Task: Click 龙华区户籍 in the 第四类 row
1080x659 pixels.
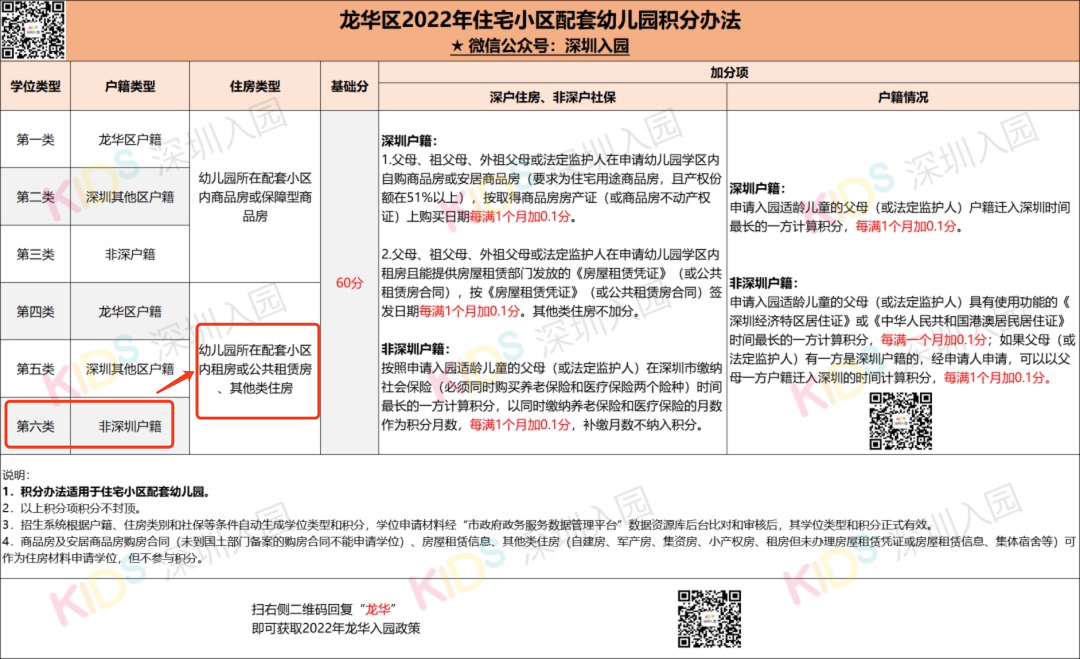Action: (x=130, y=311)
